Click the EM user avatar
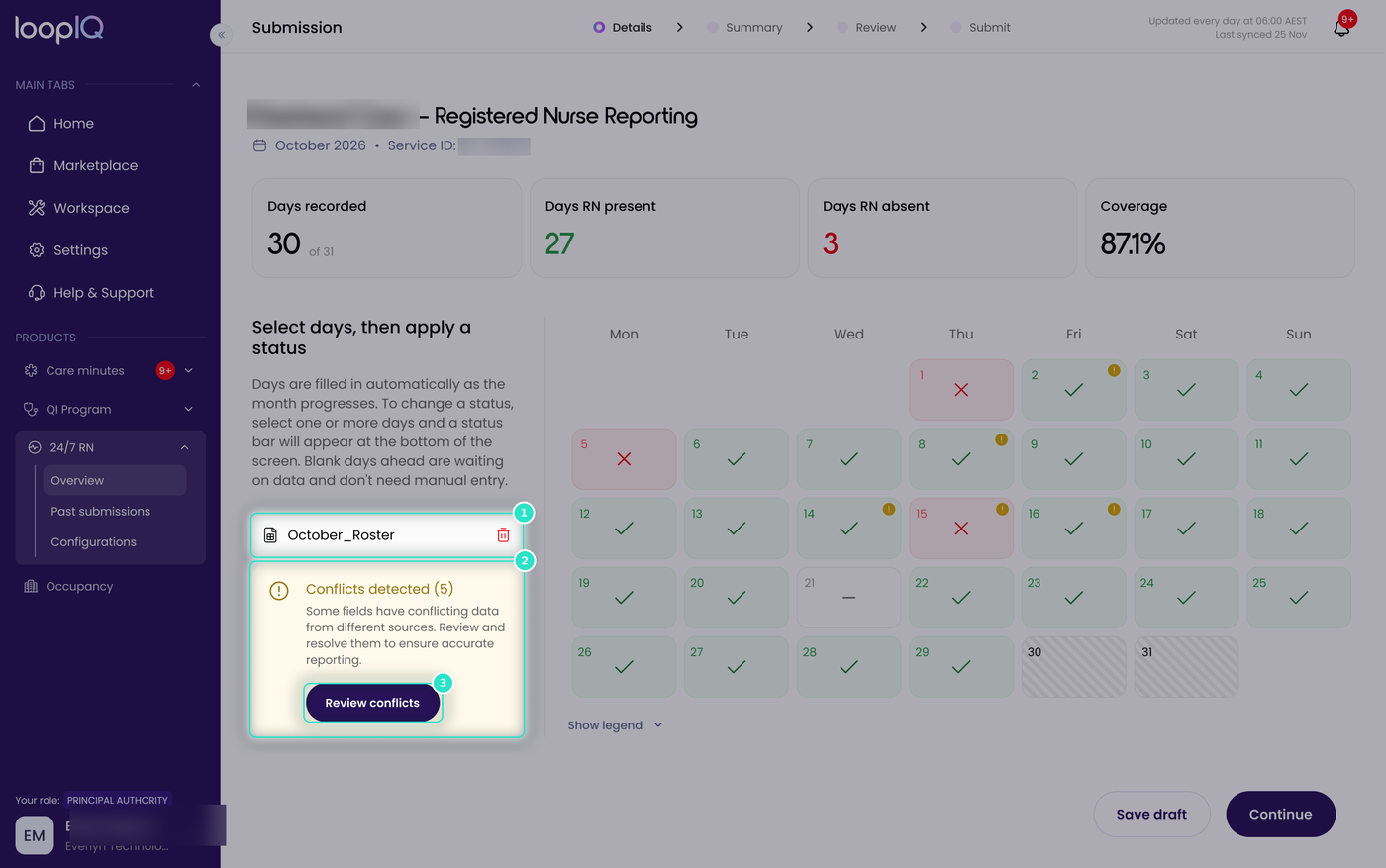 [35, 835]
